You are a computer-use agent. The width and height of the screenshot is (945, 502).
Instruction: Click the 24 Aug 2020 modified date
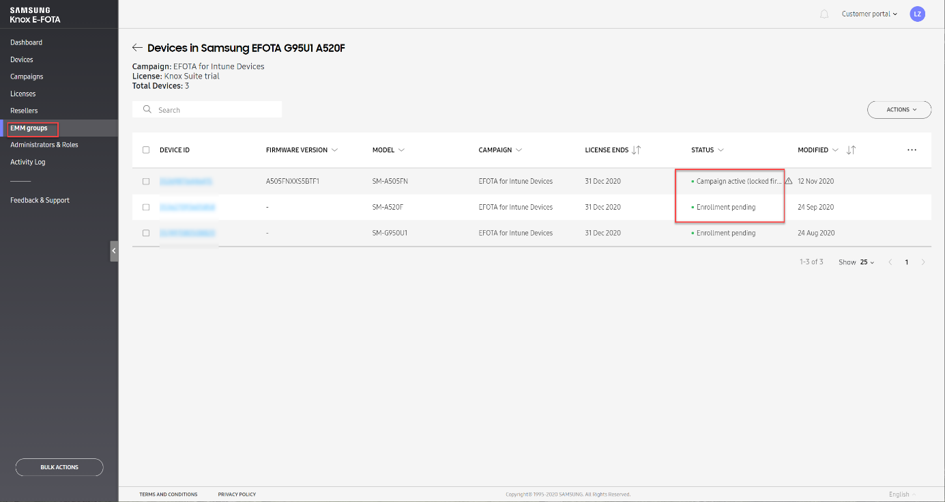[816, 233]
